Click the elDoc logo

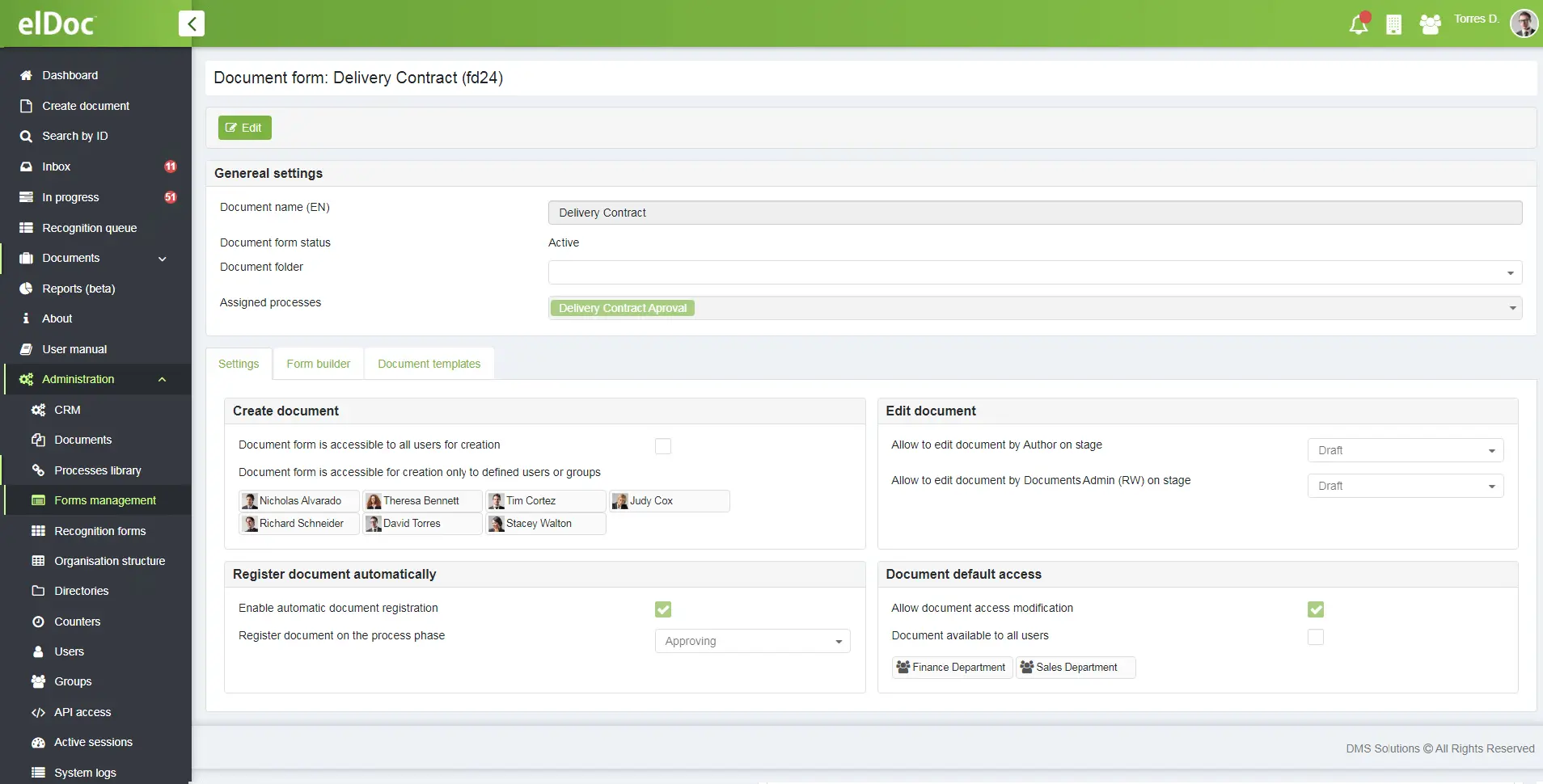click(x=57, y=23)
